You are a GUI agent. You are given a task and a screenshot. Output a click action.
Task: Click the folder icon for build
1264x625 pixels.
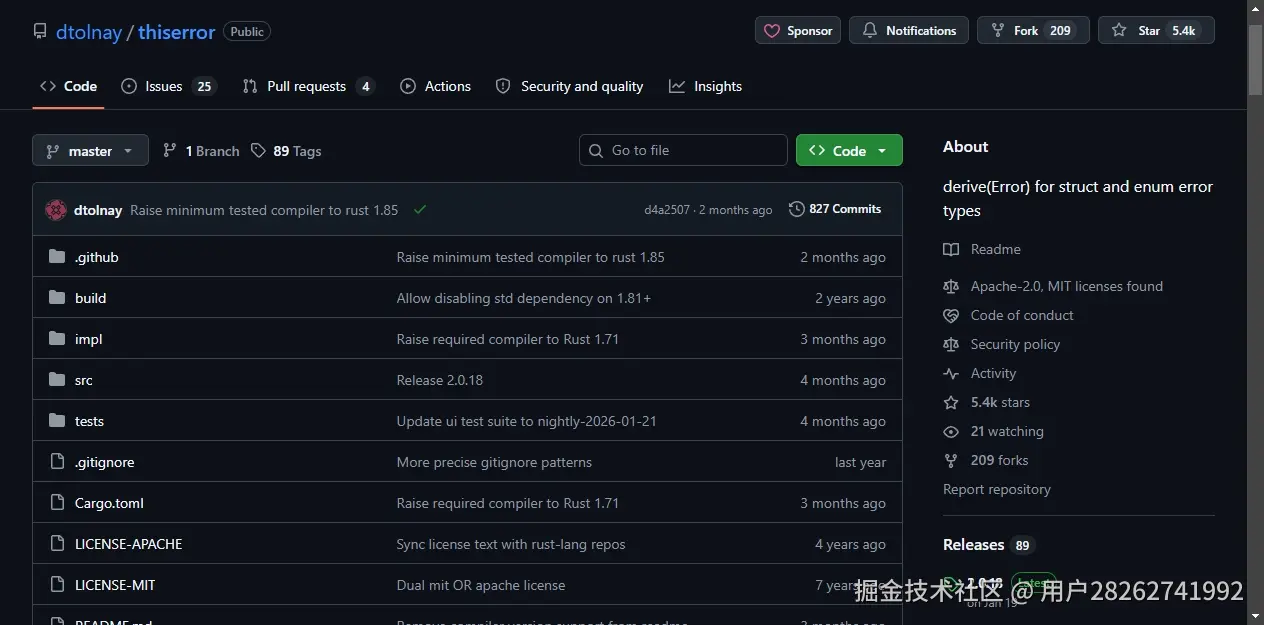tap(57, 298)
